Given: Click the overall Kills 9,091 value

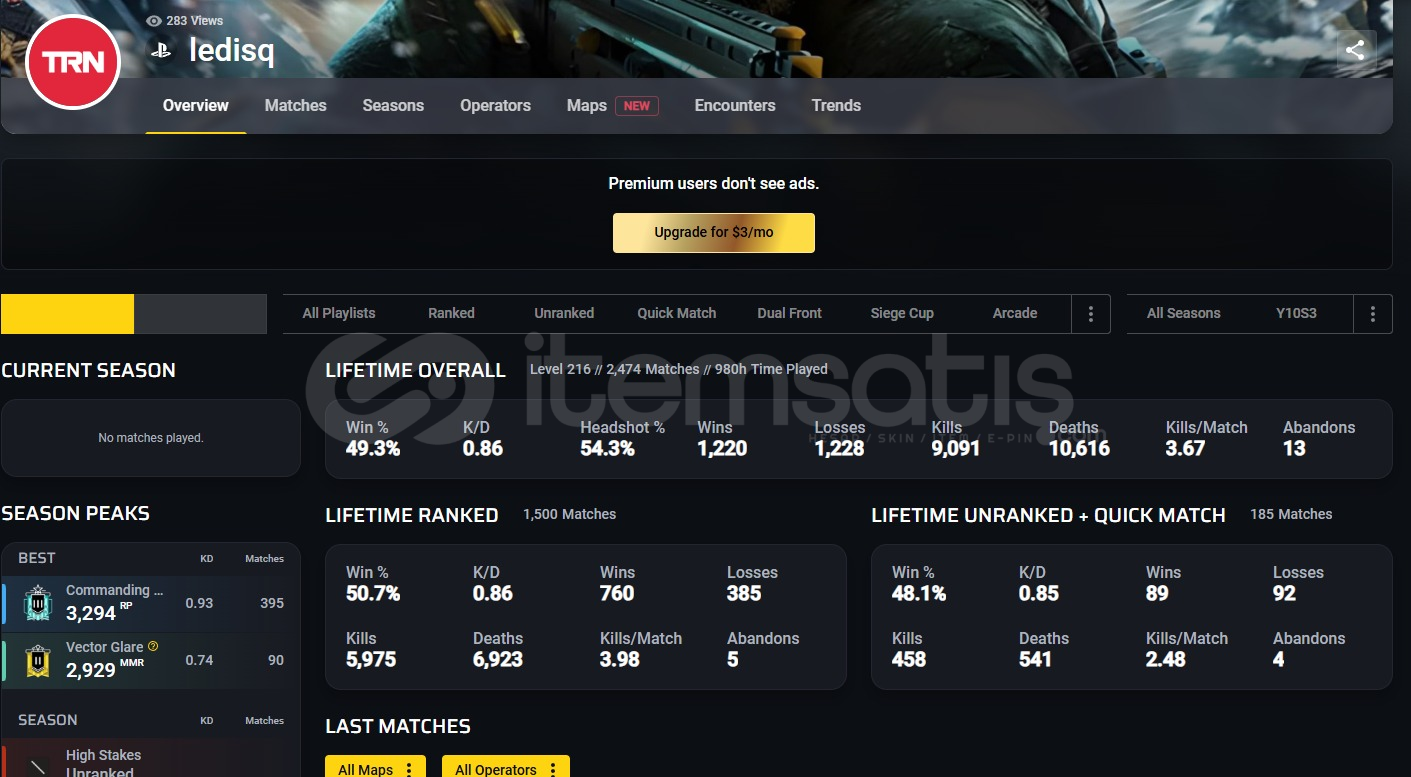Looking at the screenshot, I should point(956,449).
